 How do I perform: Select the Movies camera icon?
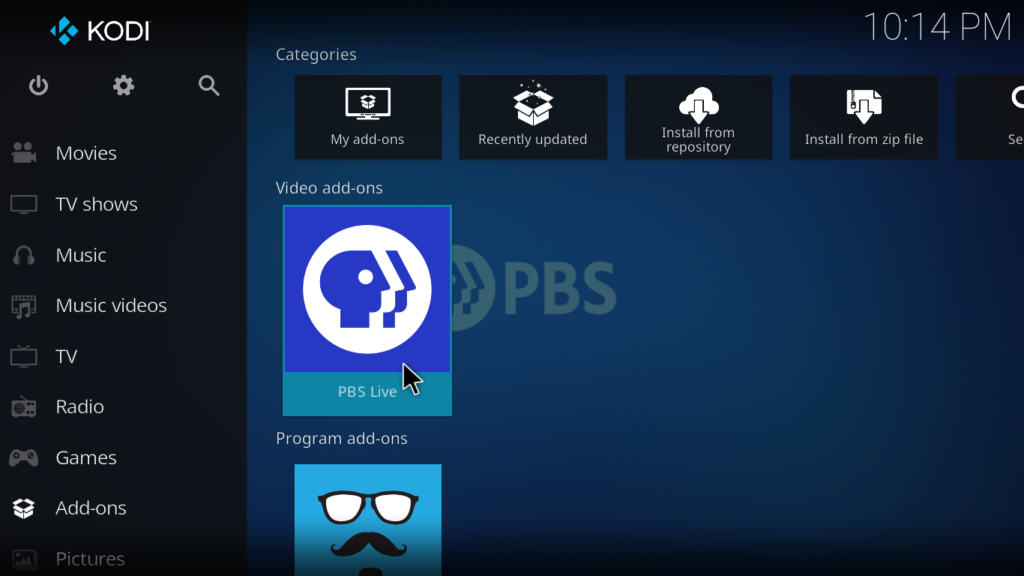click(24, 153)
